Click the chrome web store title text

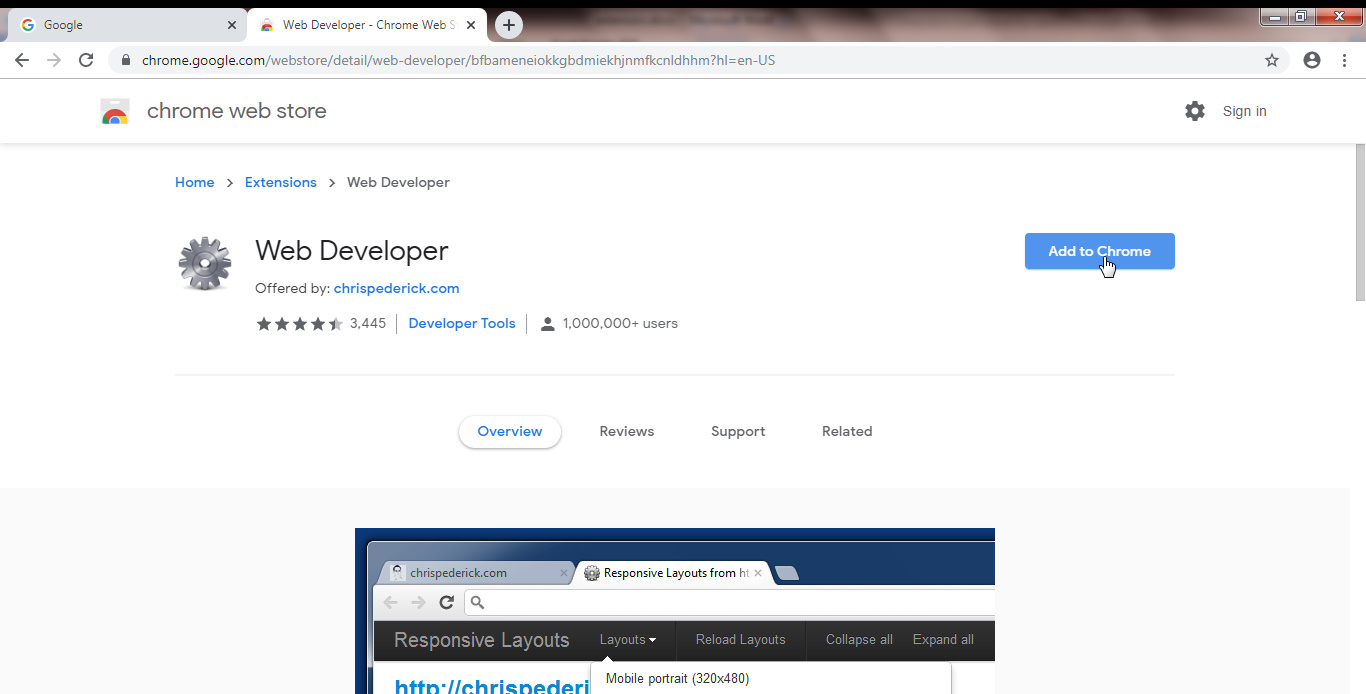coord(237,111)
